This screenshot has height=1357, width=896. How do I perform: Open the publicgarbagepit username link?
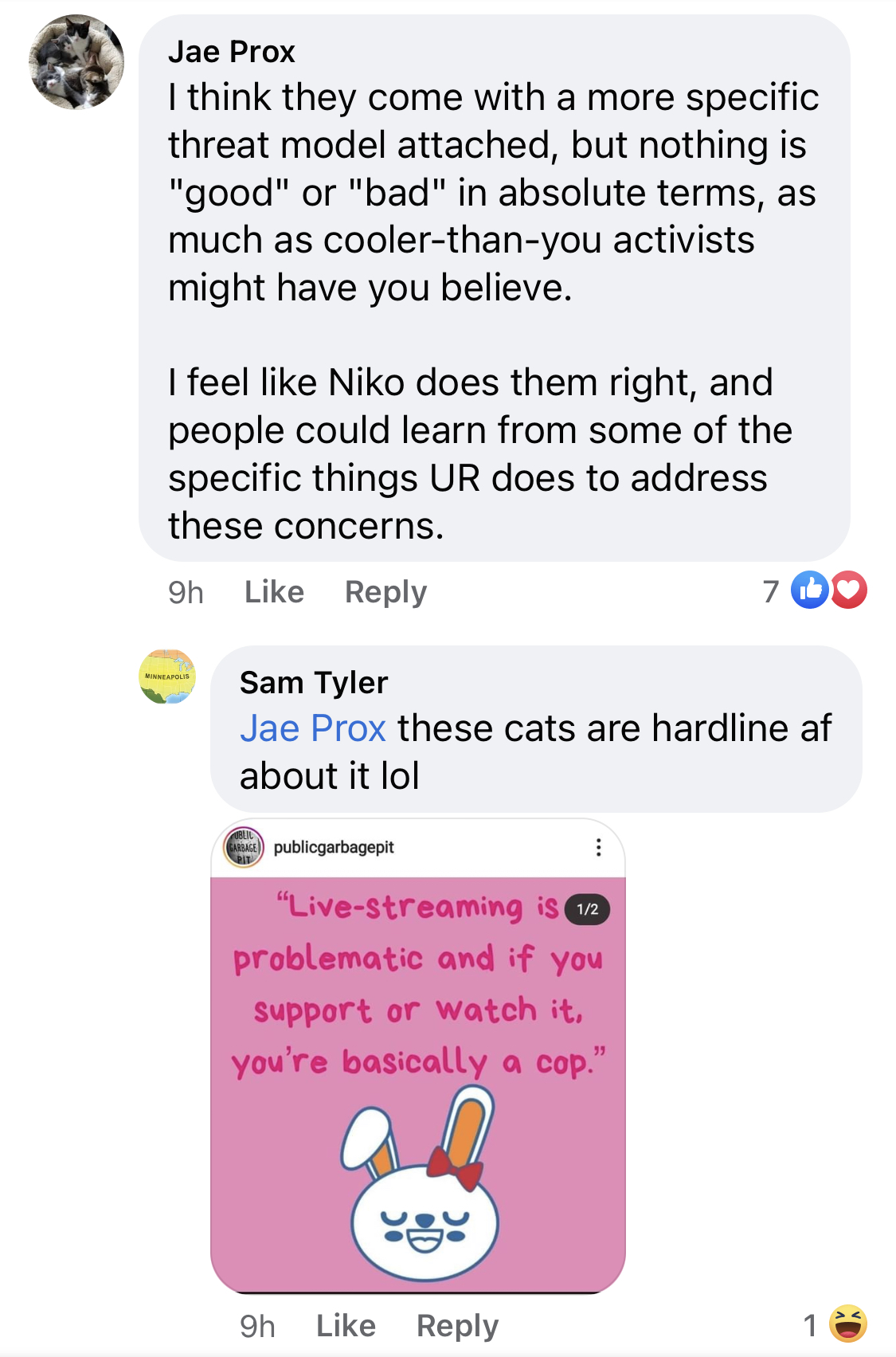tap(334, 847)
